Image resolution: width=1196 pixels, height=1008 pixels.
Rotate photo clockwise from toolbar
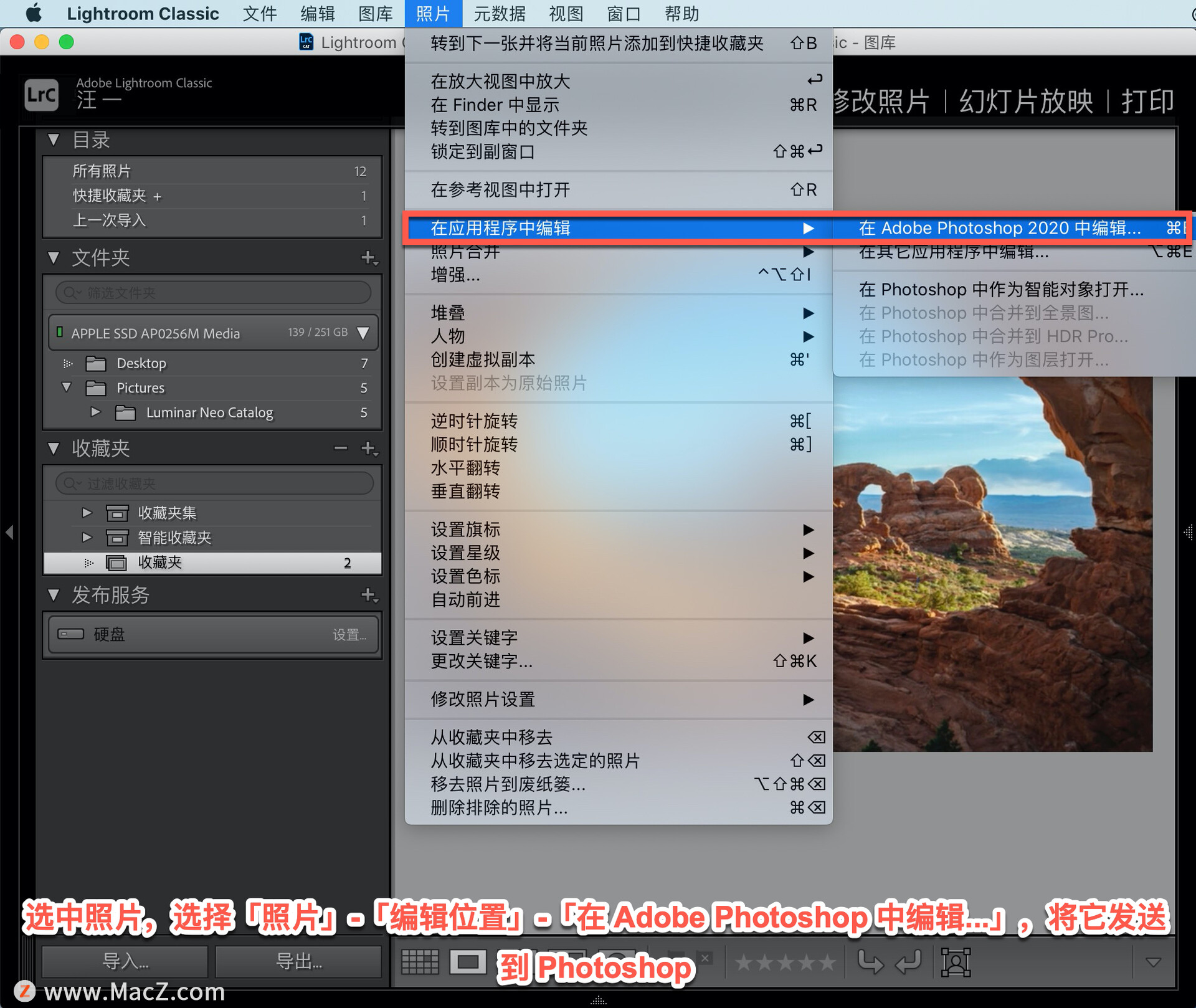[x=908, y=962]
